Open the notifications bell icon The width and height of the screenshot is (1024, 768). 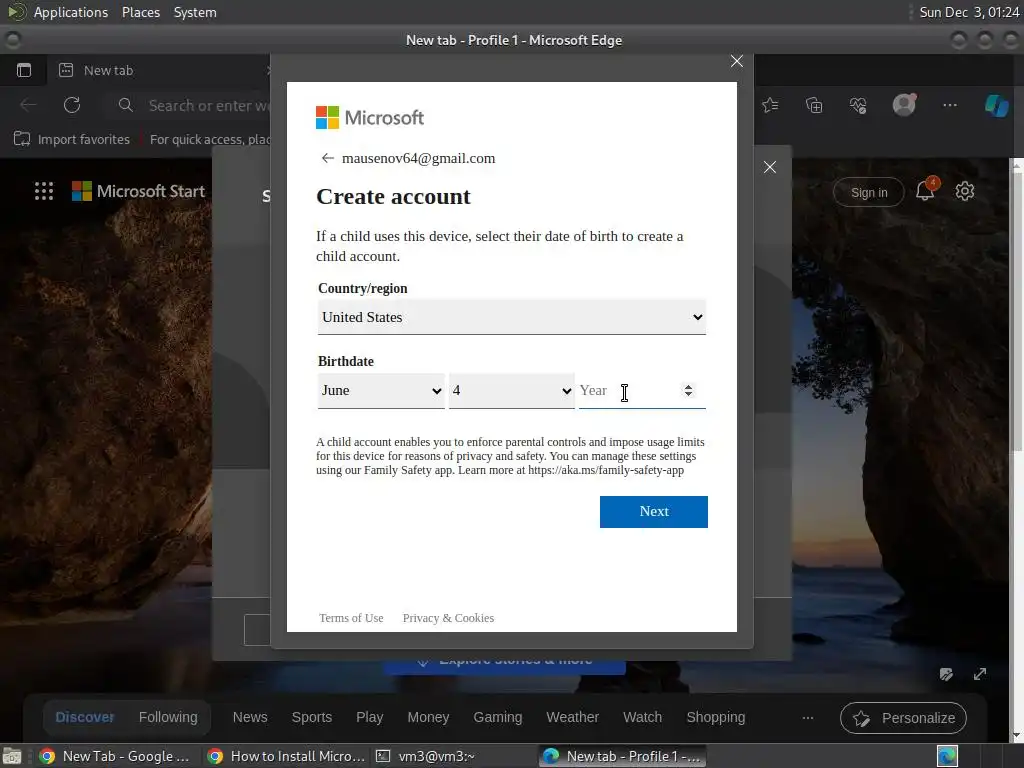(925, 190)
